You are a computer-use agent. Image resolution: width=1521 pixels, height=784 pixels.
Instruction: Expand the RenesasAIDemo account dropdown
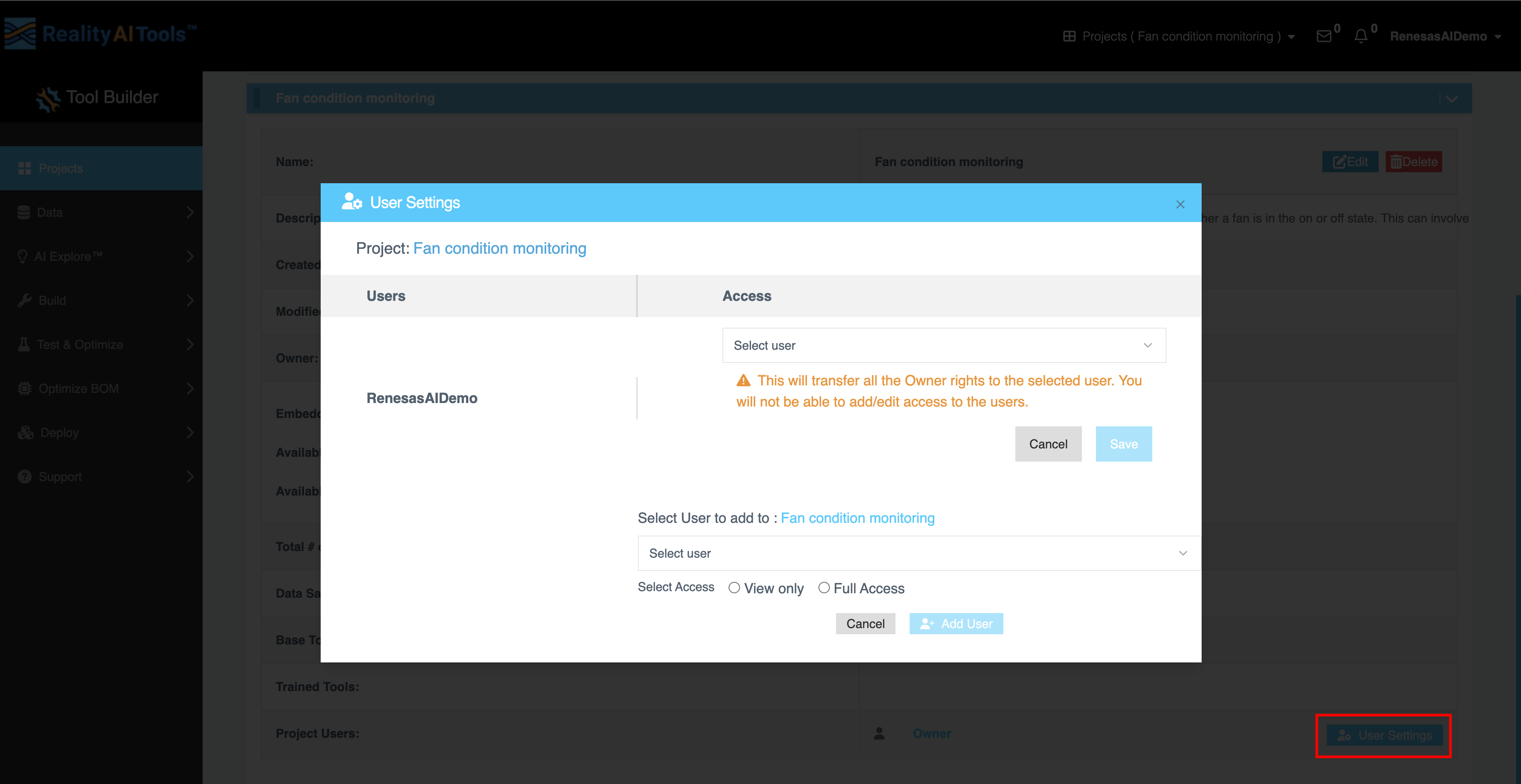click(x=1446, y=36)
